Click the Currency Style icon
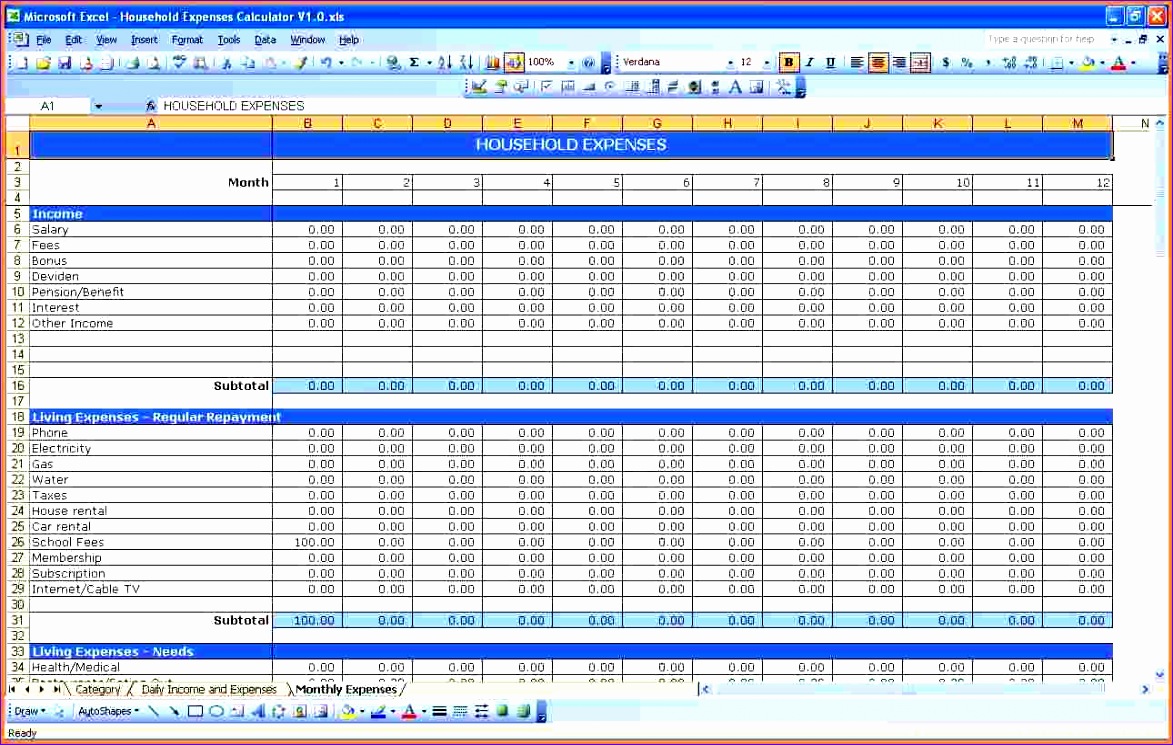Viewport: 1173px width, 745px height. click(945, 62)
